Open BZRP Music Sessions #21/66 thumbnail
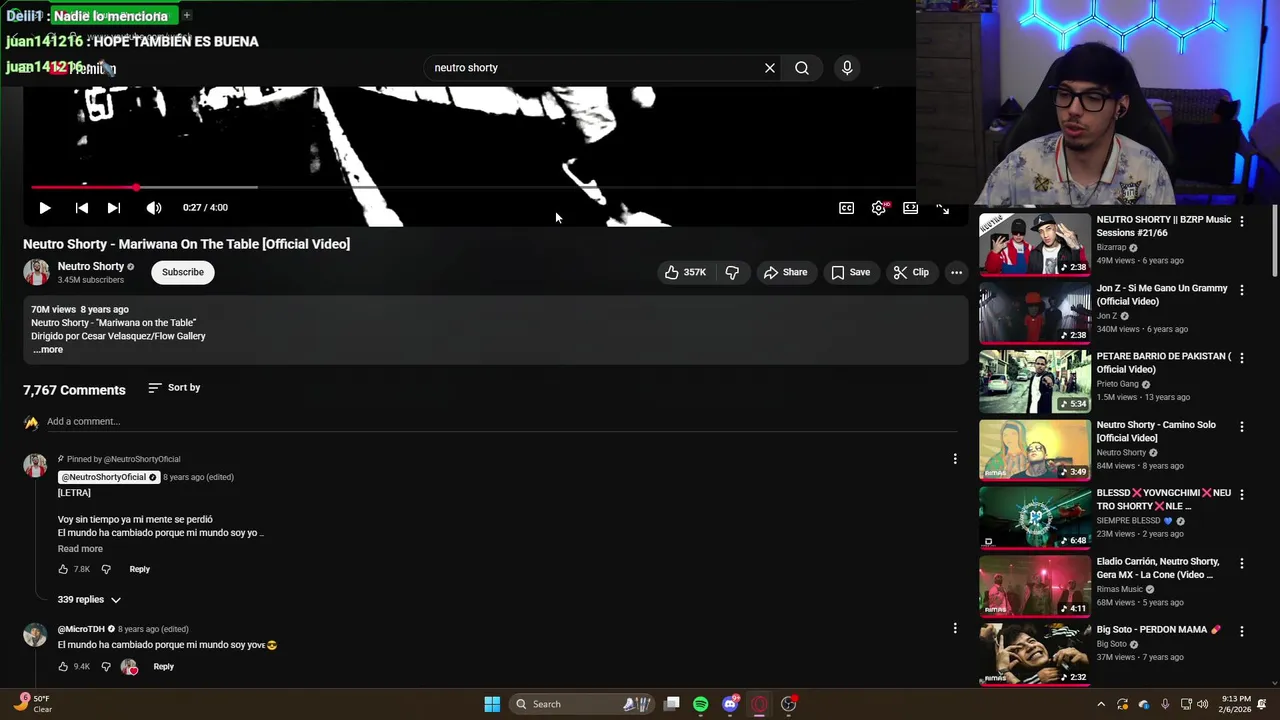The height and width of the screenshot is (720, 1280). tap(1035, 244)
